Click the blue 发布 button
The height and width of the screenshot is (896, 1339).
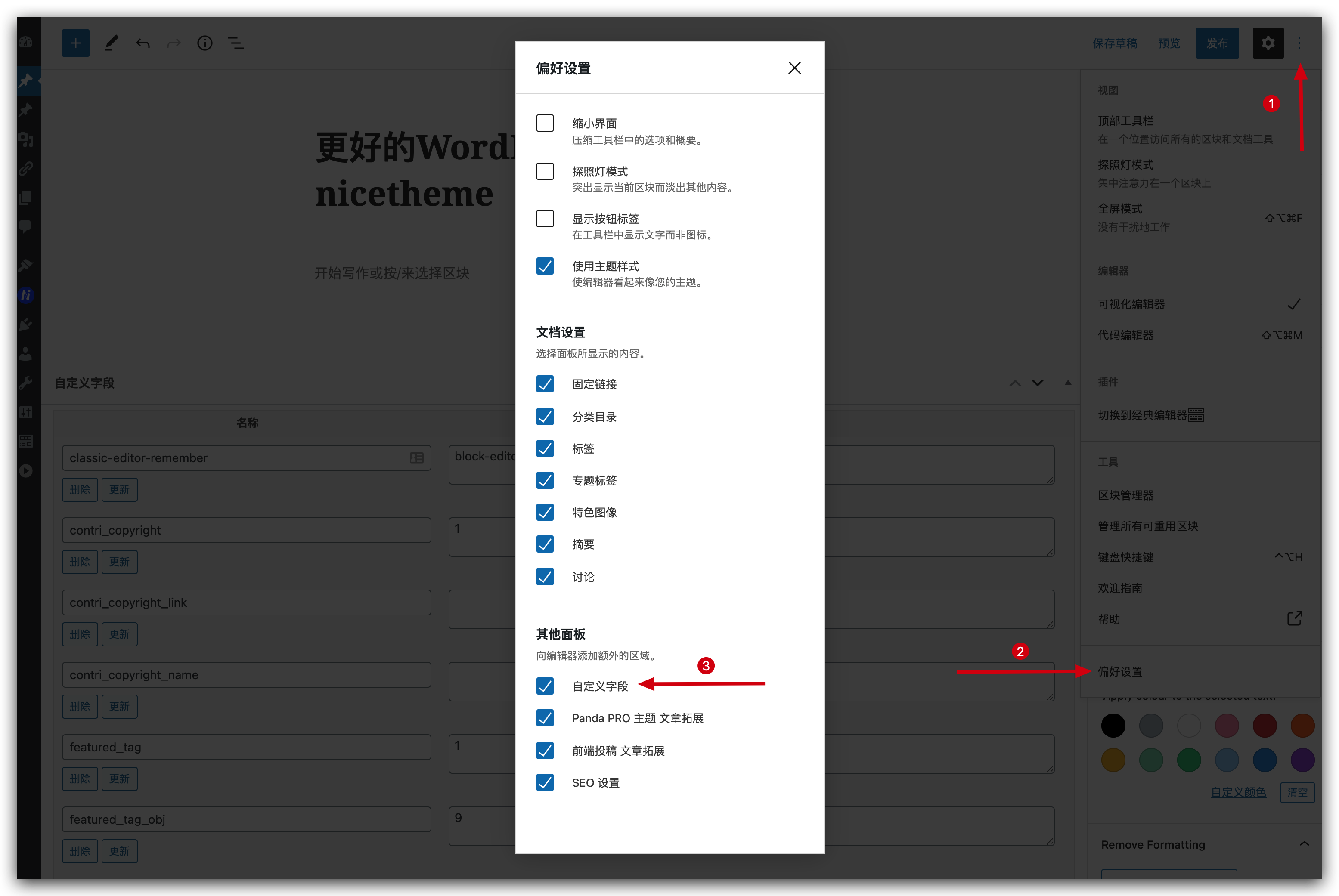(1217, 43)
